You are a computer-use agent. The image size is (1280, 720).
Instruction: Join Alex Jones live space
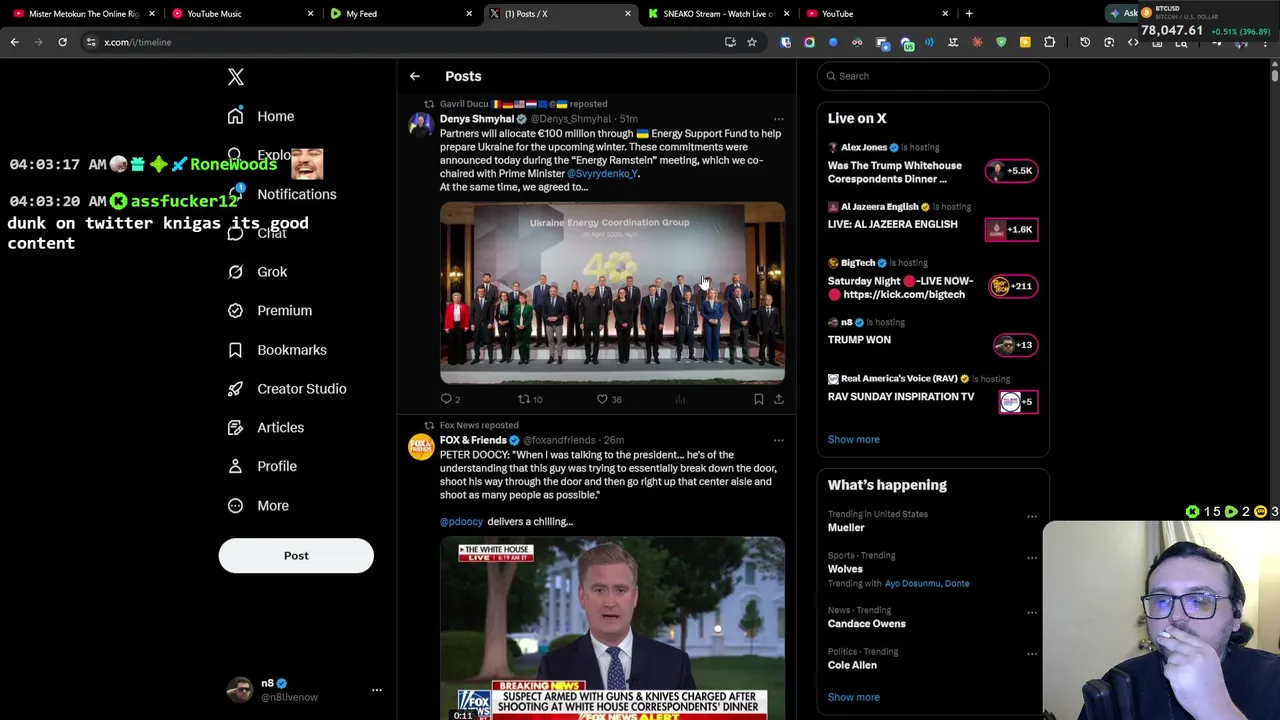click(1012, 170)
